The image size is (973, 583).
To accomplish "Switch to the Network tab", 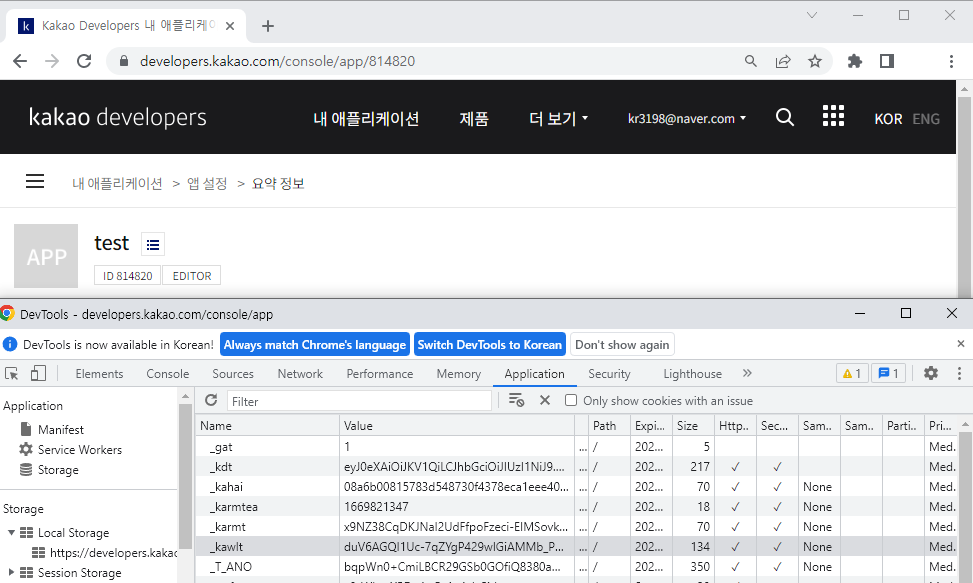I will click(300, 374).
